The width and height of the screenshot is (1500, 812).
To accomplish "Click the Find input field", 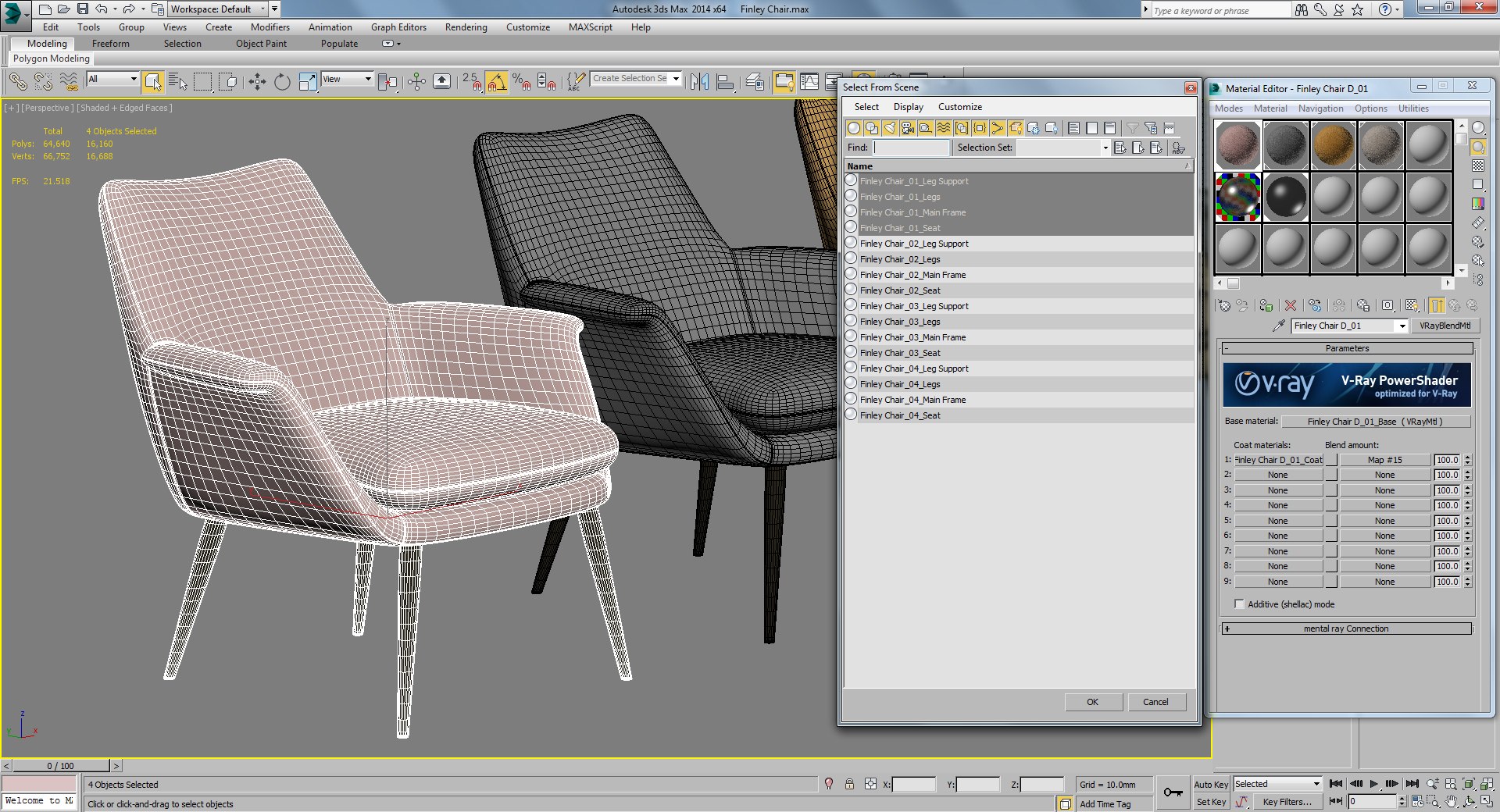I will (911, 148).
